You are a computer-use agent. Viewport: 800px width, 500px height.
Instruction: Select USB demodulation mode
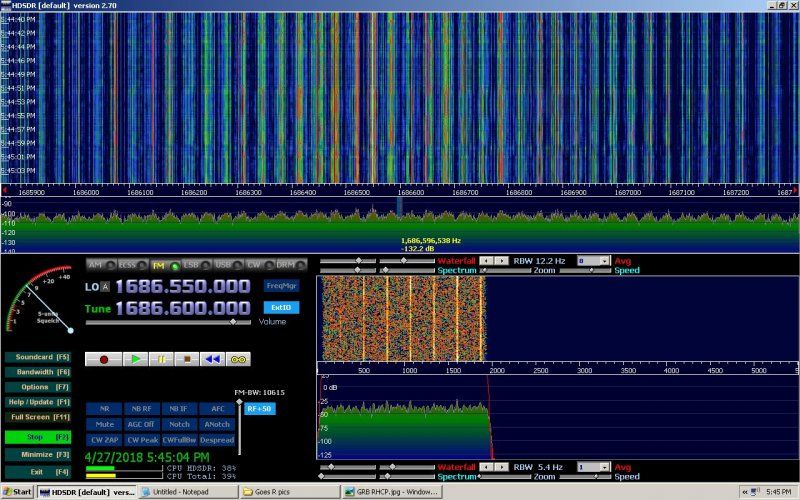click(229, 265)
